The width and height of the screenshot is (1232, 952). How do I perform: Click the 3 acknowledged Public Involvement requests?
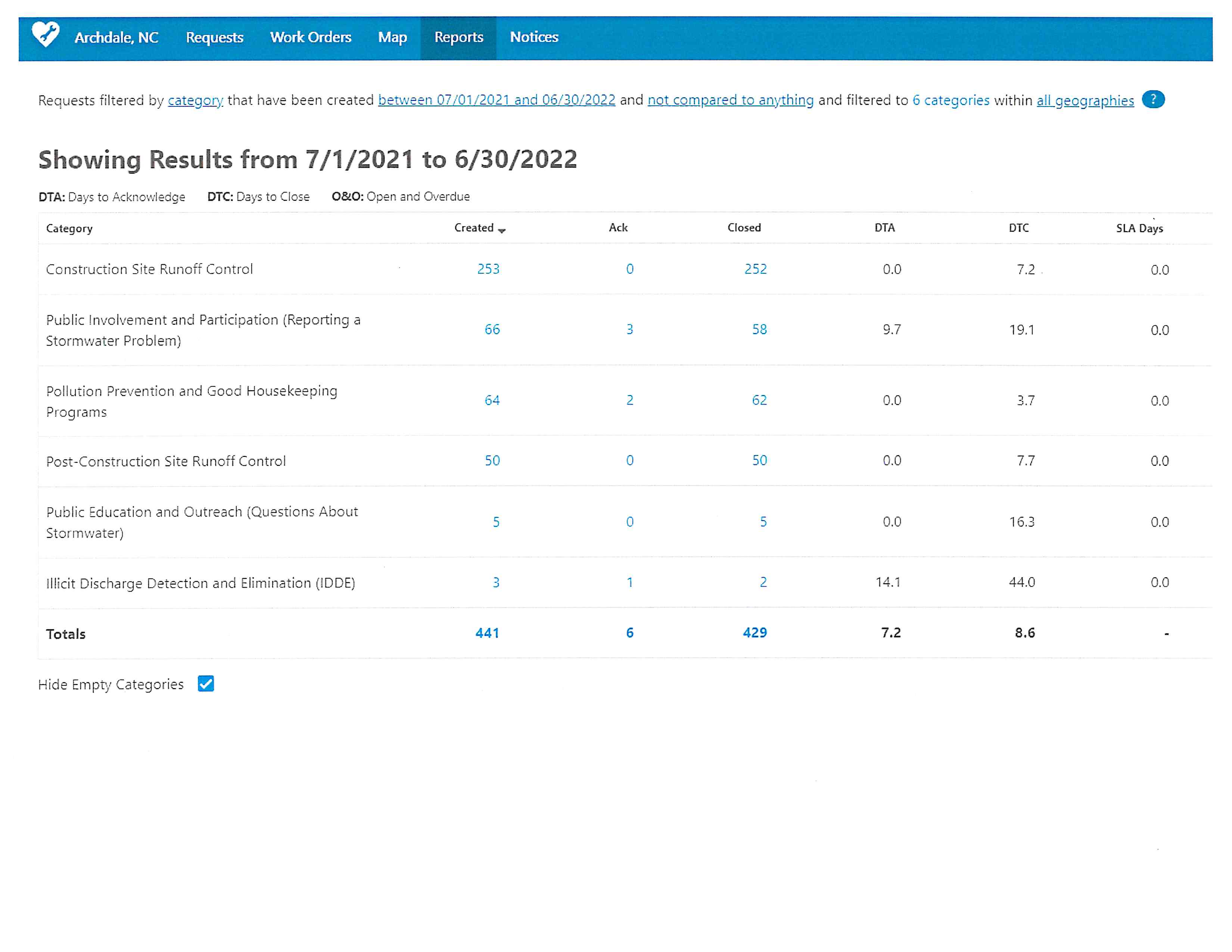630,329
